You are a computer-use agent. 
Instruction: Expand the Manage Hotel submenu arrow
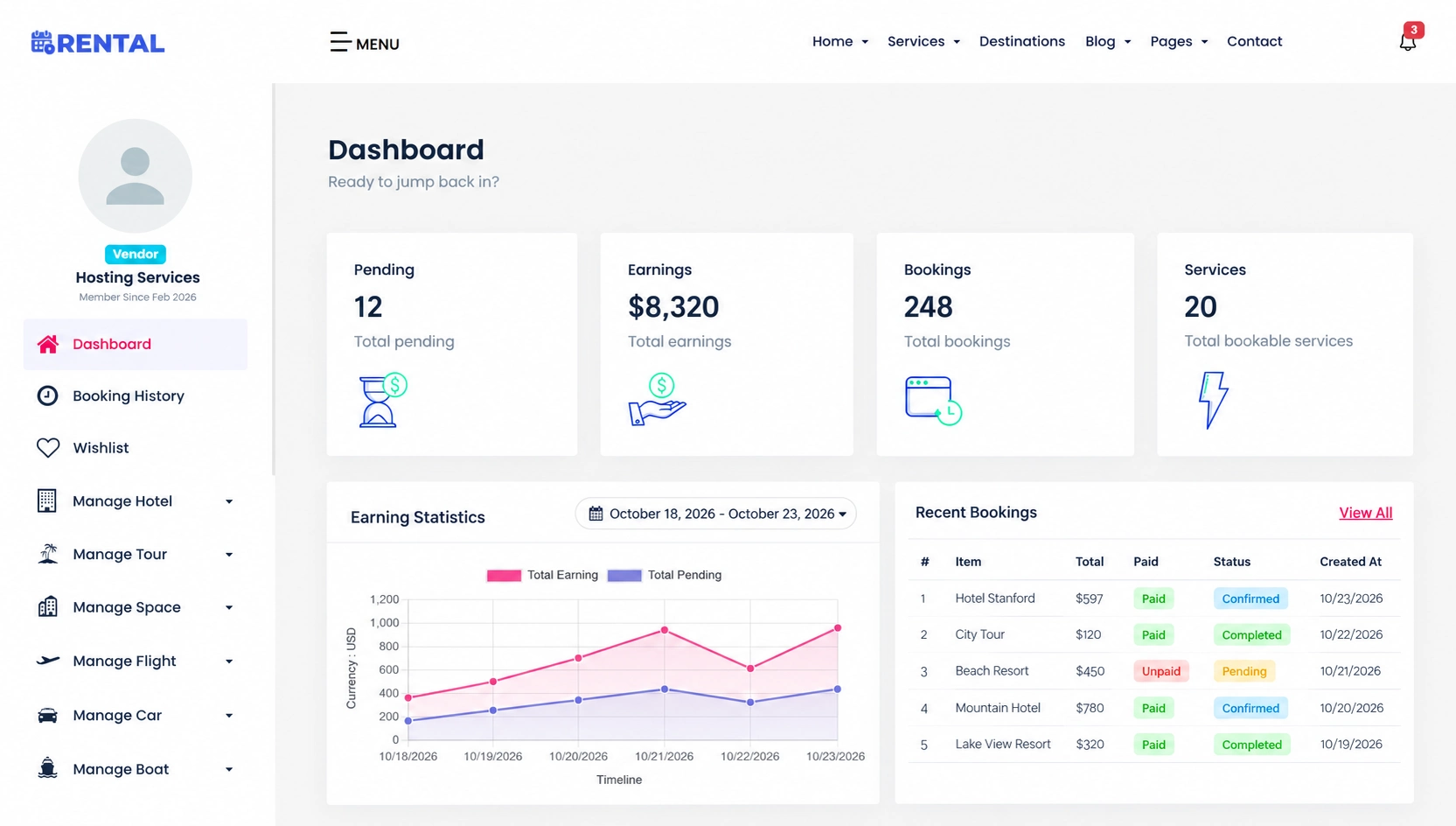click(x=229, y=501)
